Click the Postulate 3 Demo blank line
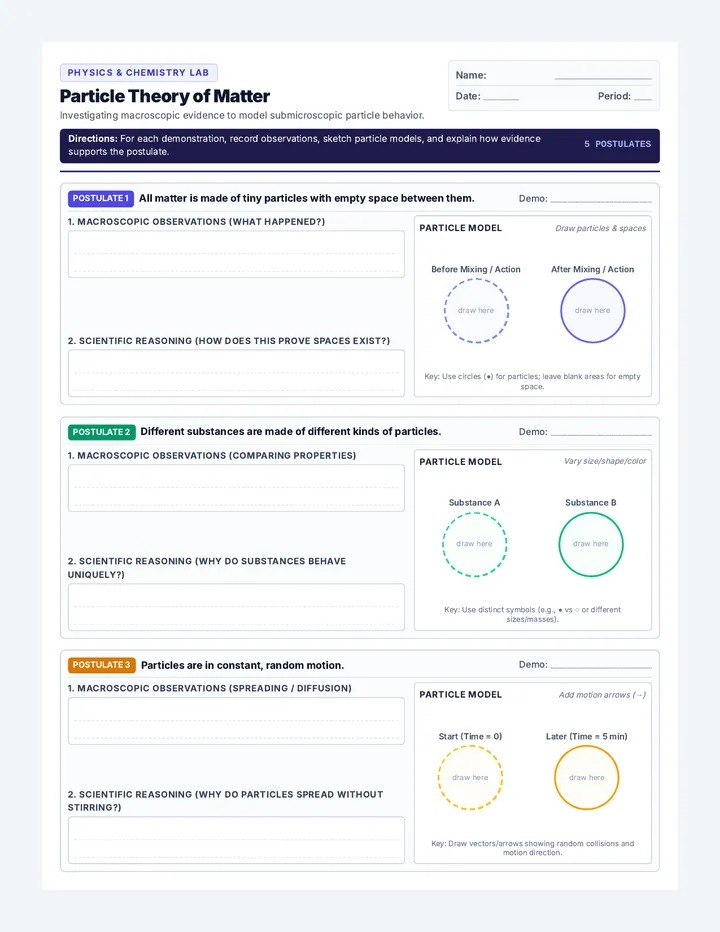Image resolution: width=720 pixels, height=932 pixels. click(x=601, y=667)
